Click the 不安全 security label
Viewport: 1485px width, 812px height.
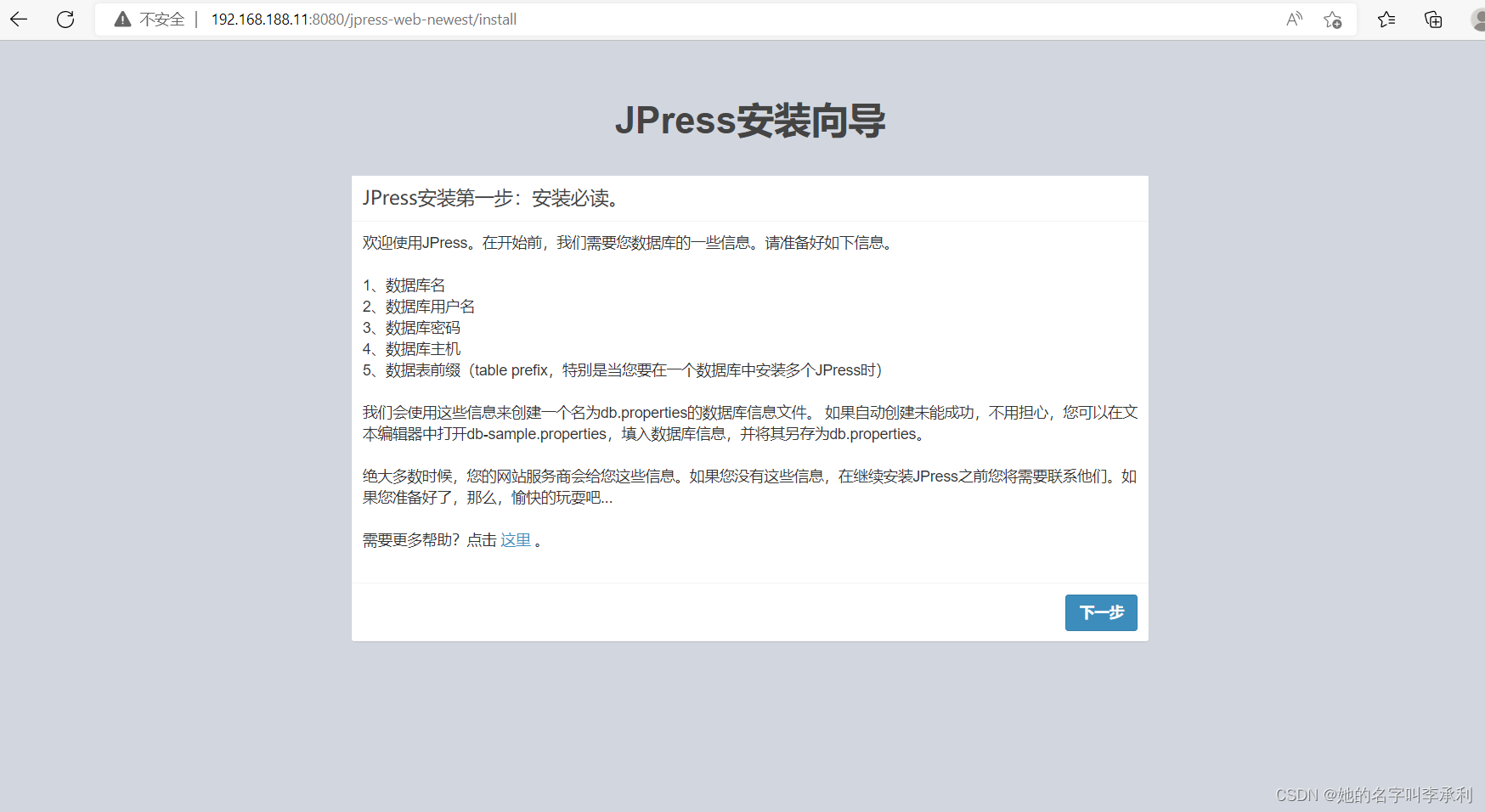point(162,19)
